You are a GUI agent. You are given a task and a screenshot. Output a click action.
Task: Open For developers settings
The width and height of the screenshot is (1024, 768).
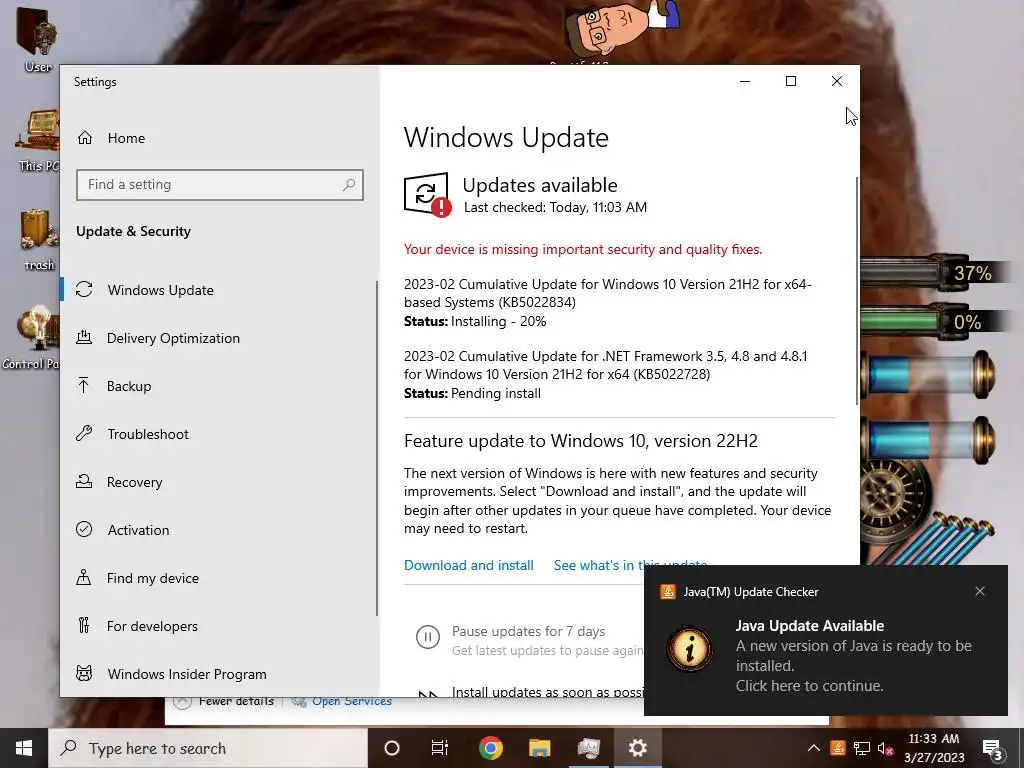[x=152, y=626]
